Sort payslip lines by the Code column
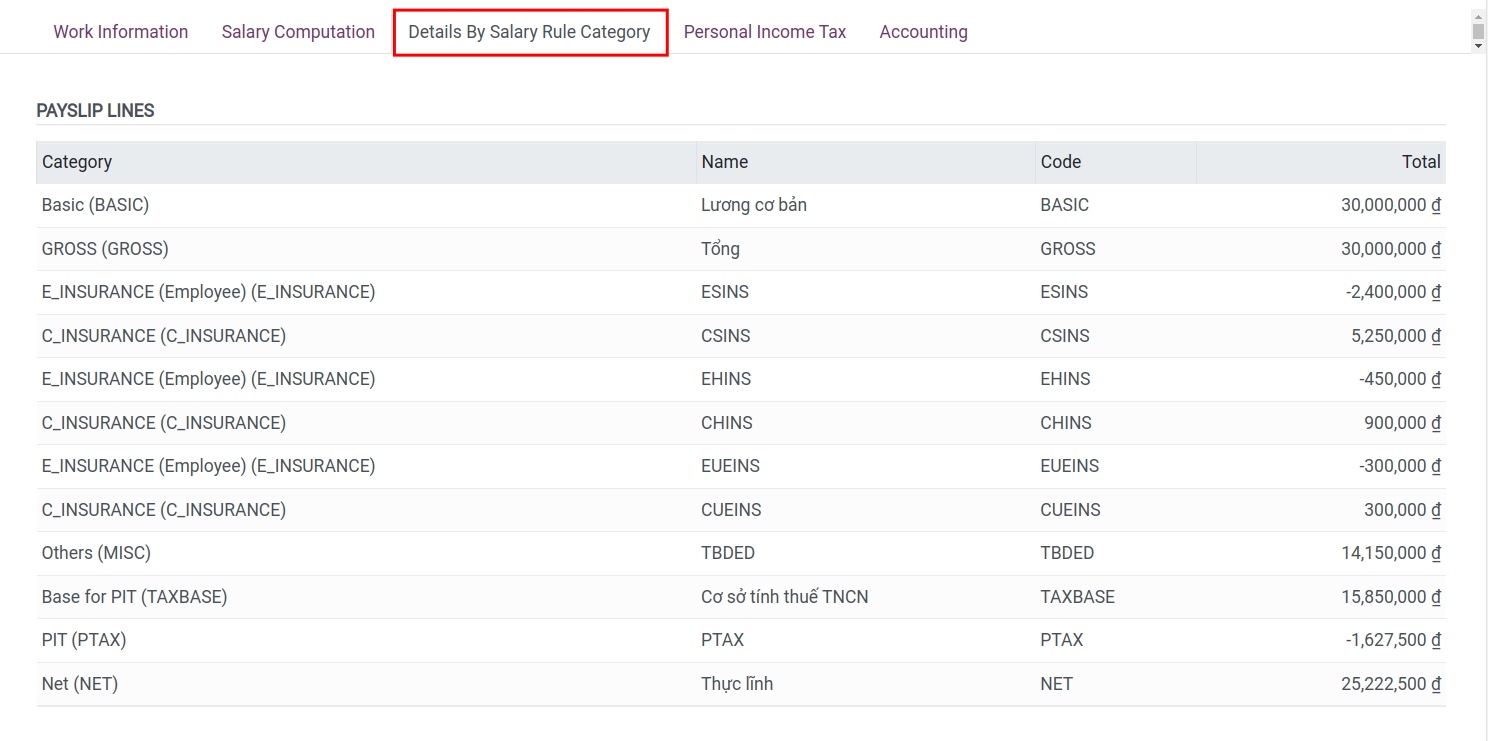Image resolution: width=1488 pixels, height=741 pixels. [x=1060, y=161]
